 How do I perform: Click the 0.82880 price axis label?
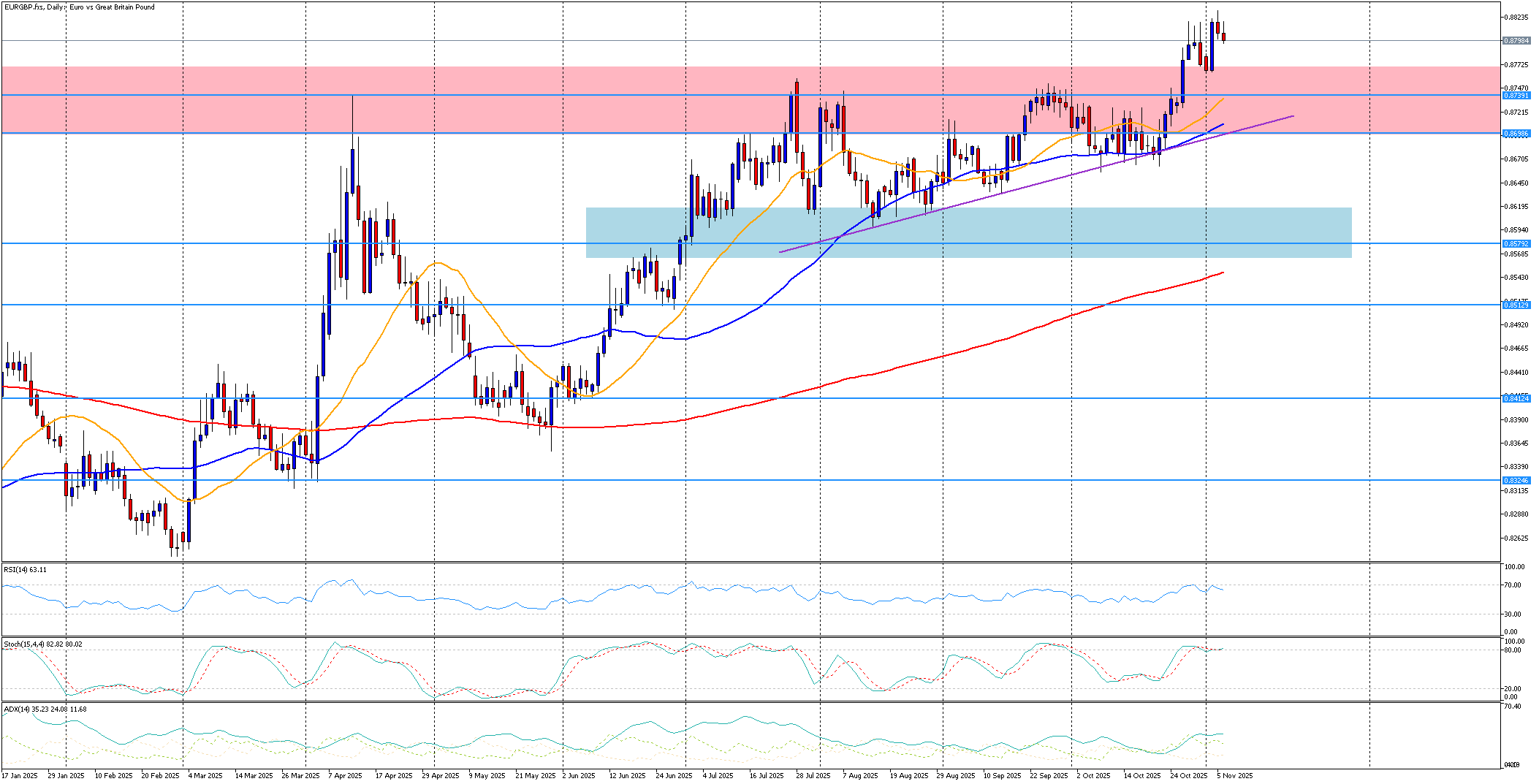[x=1516, y=514]
